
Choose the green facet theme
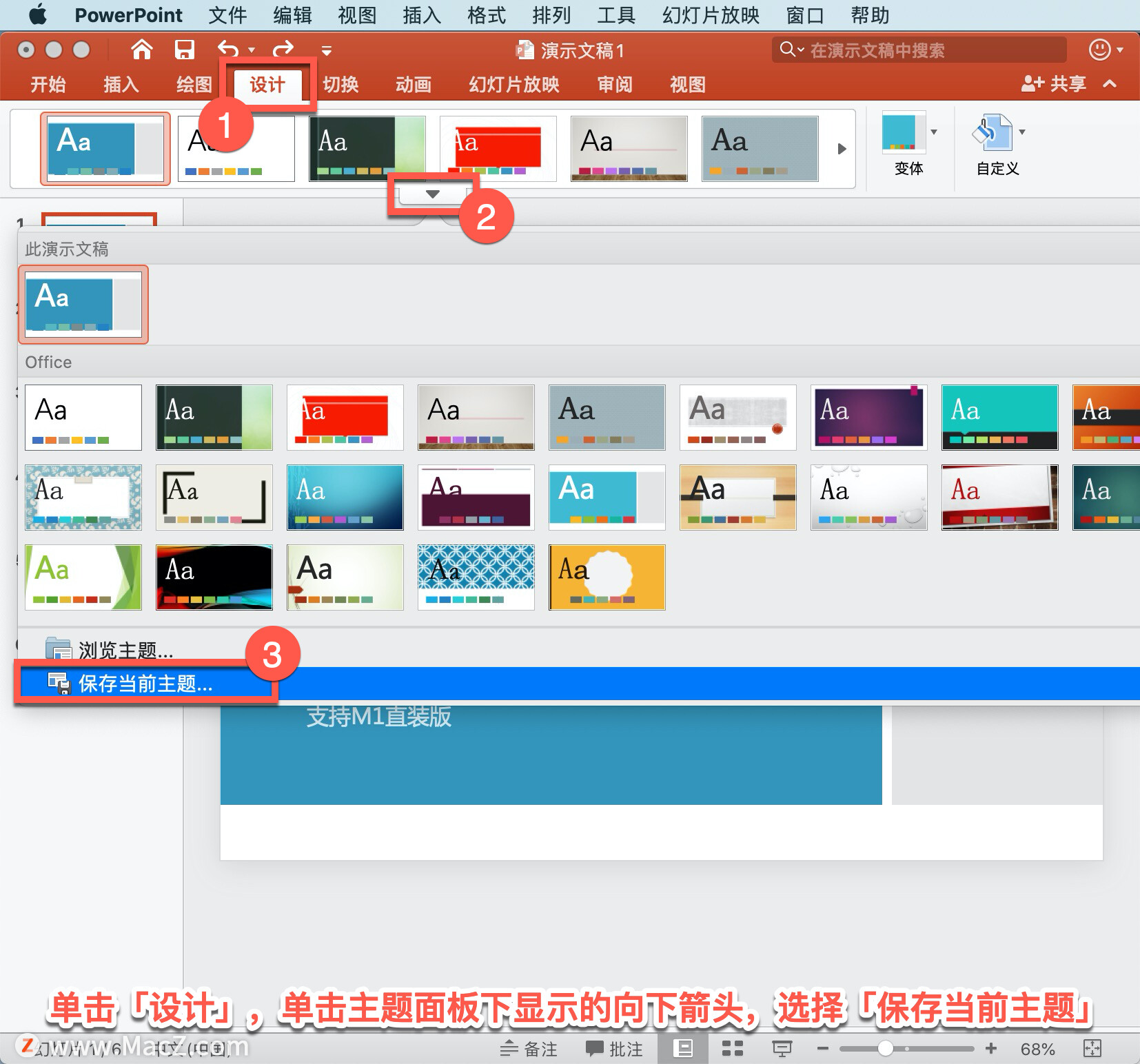click(83, 577)
